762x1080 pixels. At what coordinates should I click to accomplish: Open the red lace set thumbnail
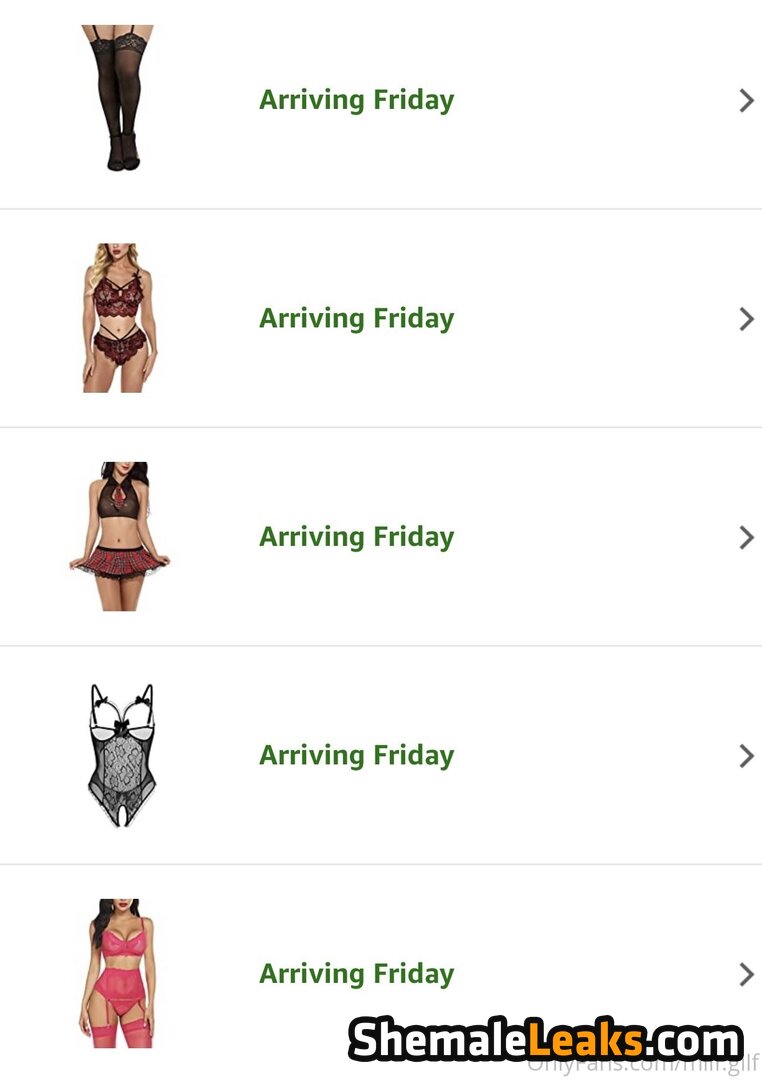coord(119,318)
